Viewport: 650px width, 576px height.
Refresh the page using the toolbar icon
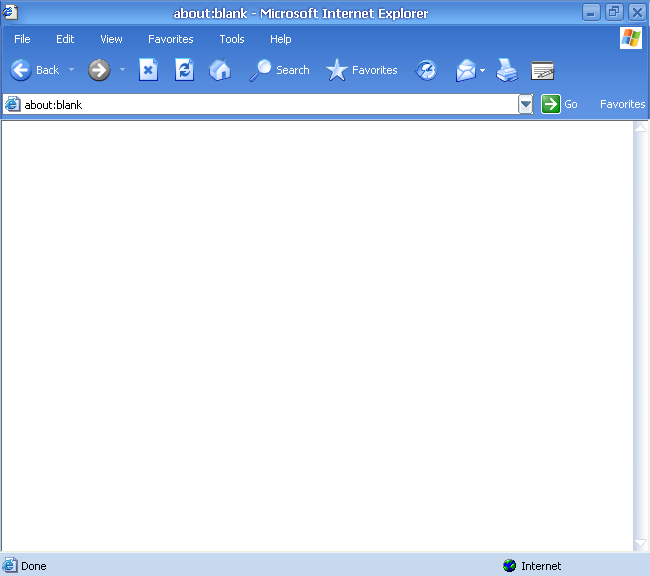[x=184, y=70]
